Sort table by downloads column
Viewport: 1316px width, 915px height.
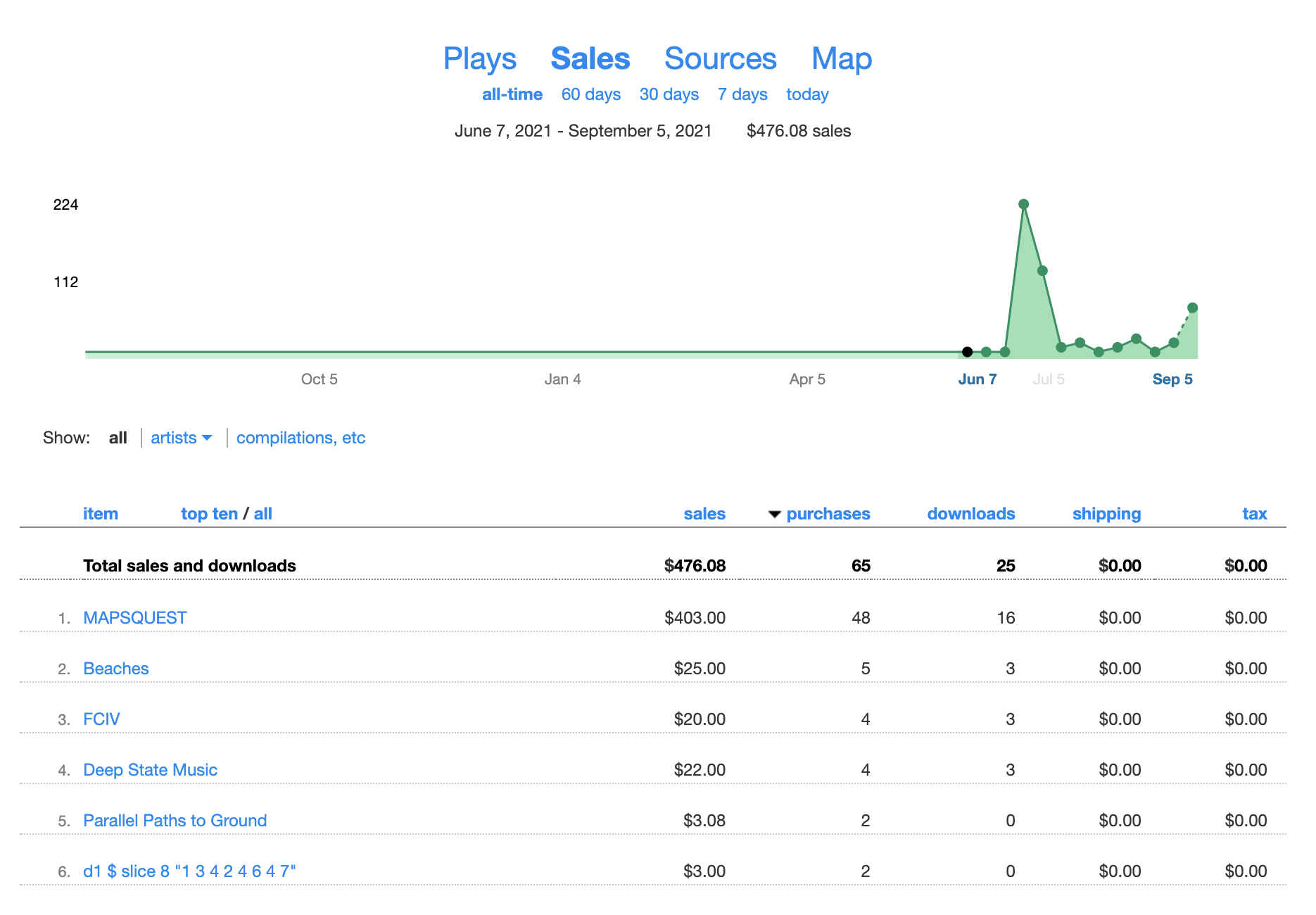pos(970,514)
